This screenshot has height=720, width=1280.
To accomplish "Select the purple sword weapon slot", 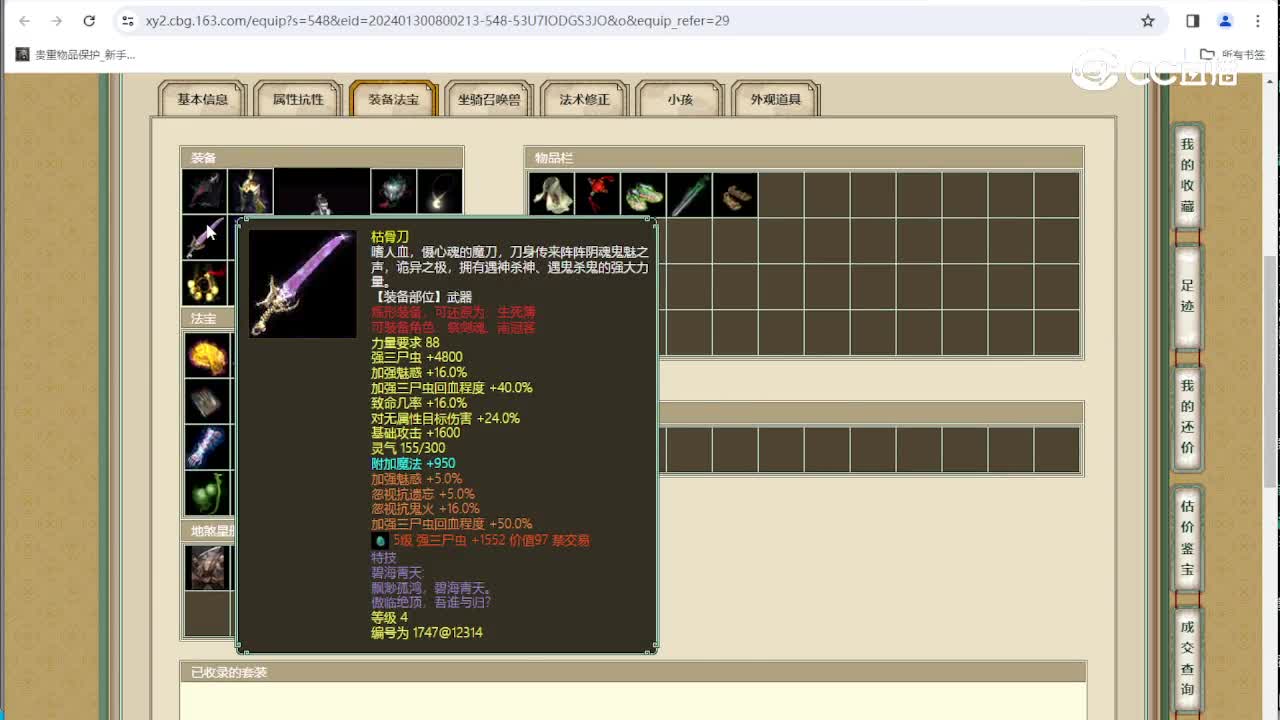I will 204,237.
